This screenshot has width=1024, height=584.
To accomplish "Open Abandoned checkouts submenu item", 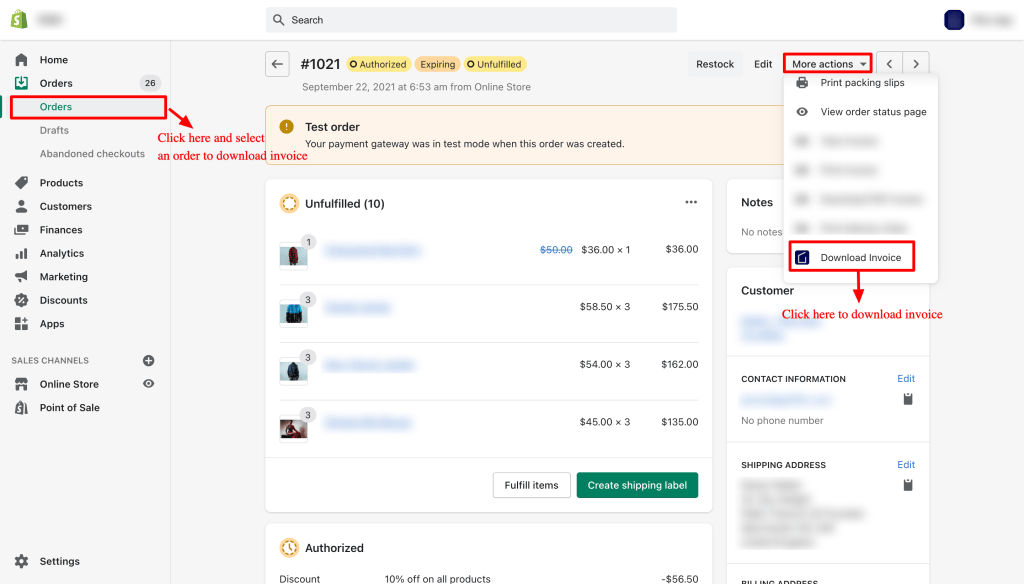I will tap(92, 154).
